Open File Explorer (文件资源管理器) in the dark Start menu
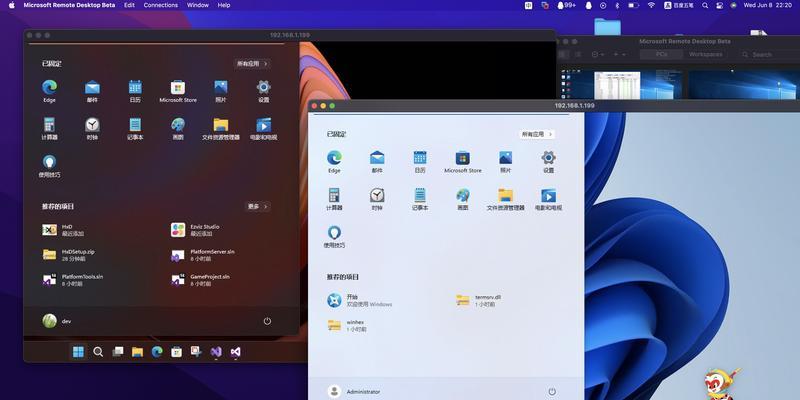The image size is (800, 400). 221,129
